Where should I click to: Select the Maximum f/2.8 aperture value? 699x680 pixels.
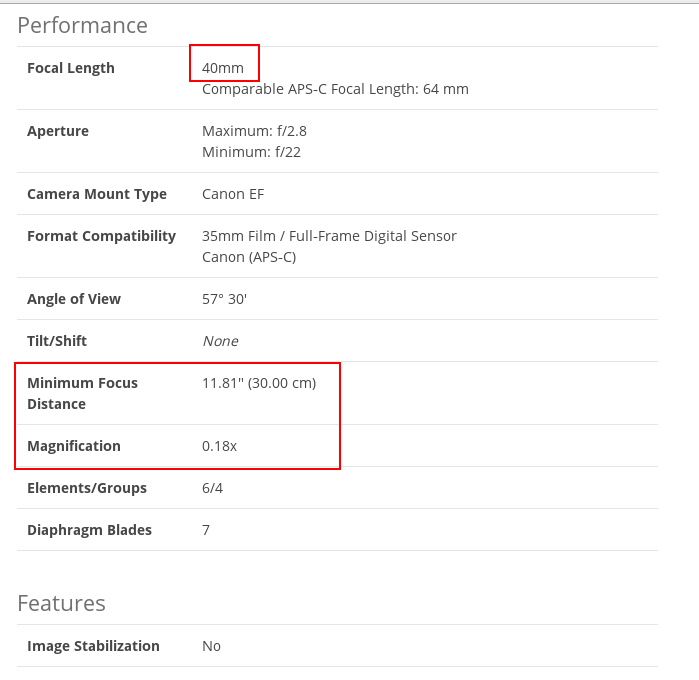(x=254, y=131)
